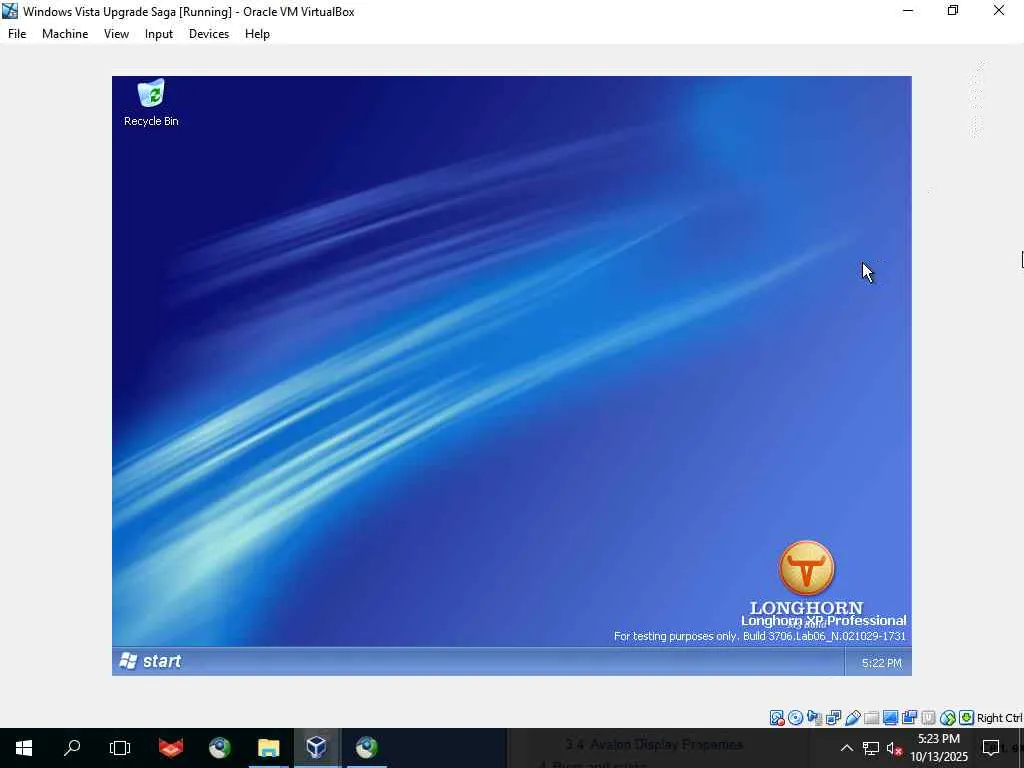This screenshot has width=1024, height=768.
Task: Click the host clock showing 5:23 PM
Action: tap(938, 748)
